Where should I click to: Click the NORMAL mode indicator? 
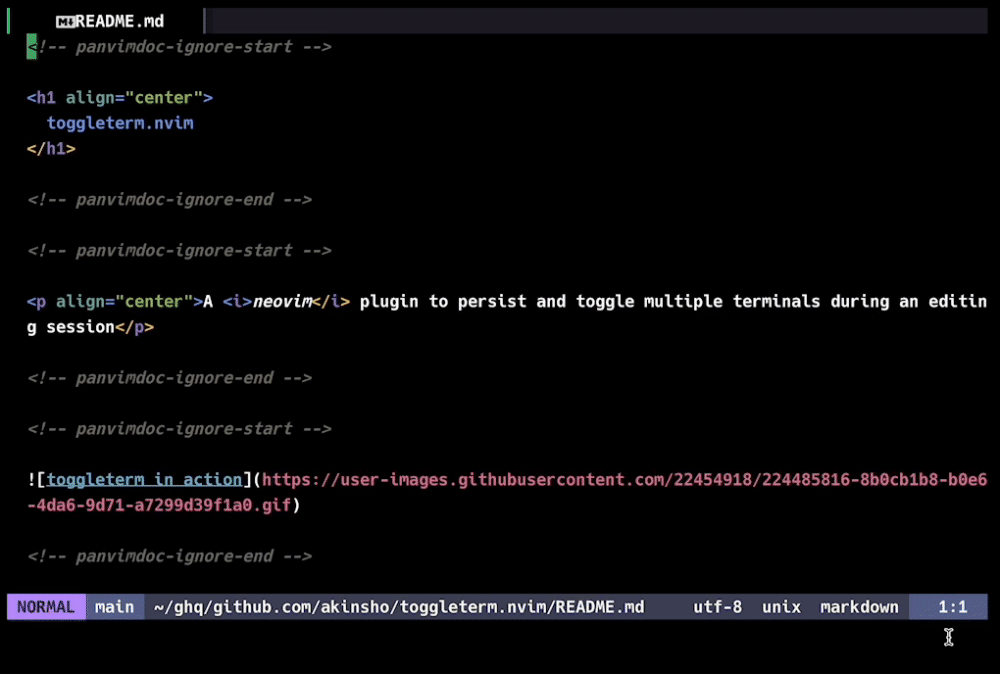click(x=46, y=606)
